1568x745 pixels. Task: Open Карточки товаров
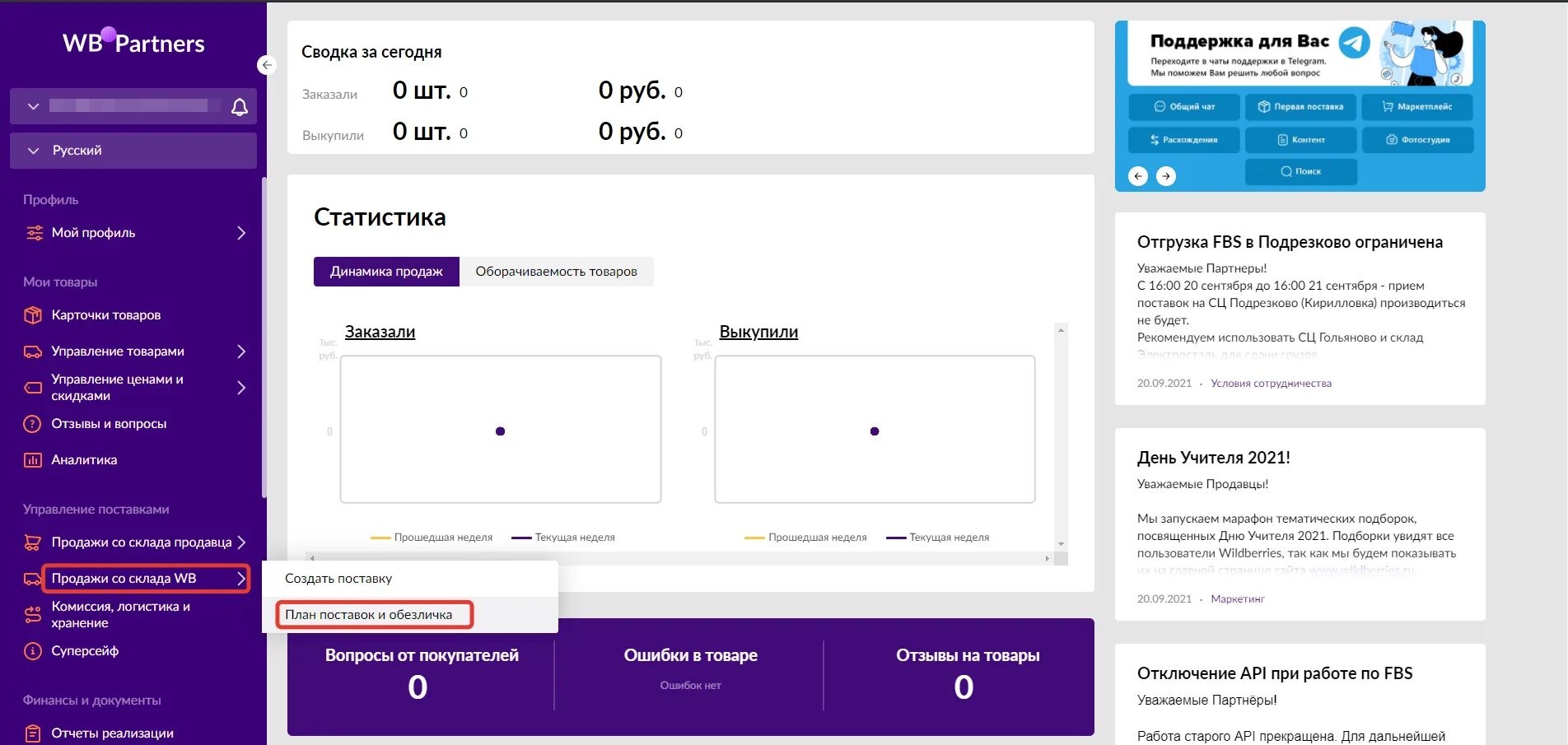tap(106, 315)
